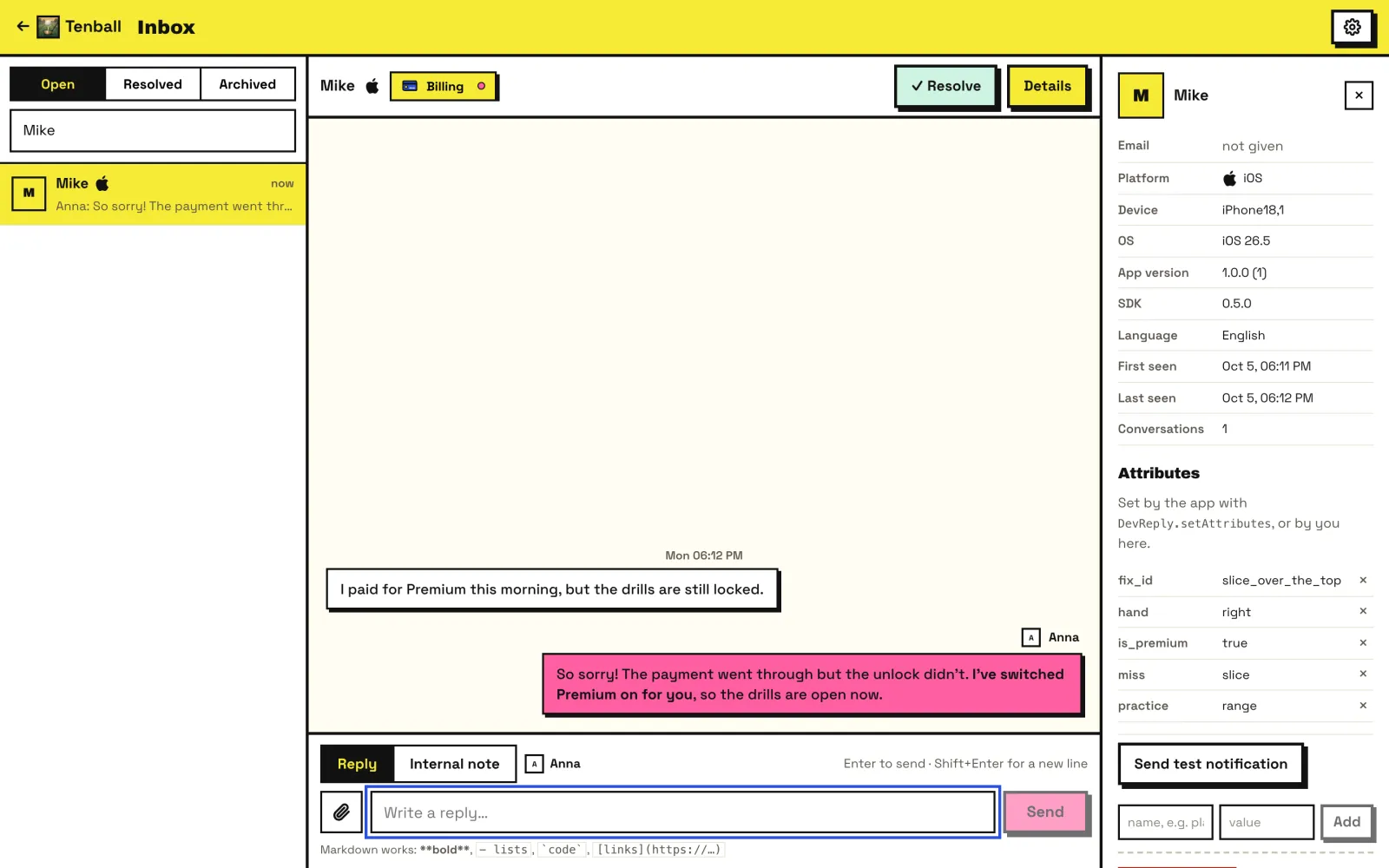This screenshot has width=1389, height=868.
Task: Toggle the Details panel button
Action: (x=1047, y=86)
